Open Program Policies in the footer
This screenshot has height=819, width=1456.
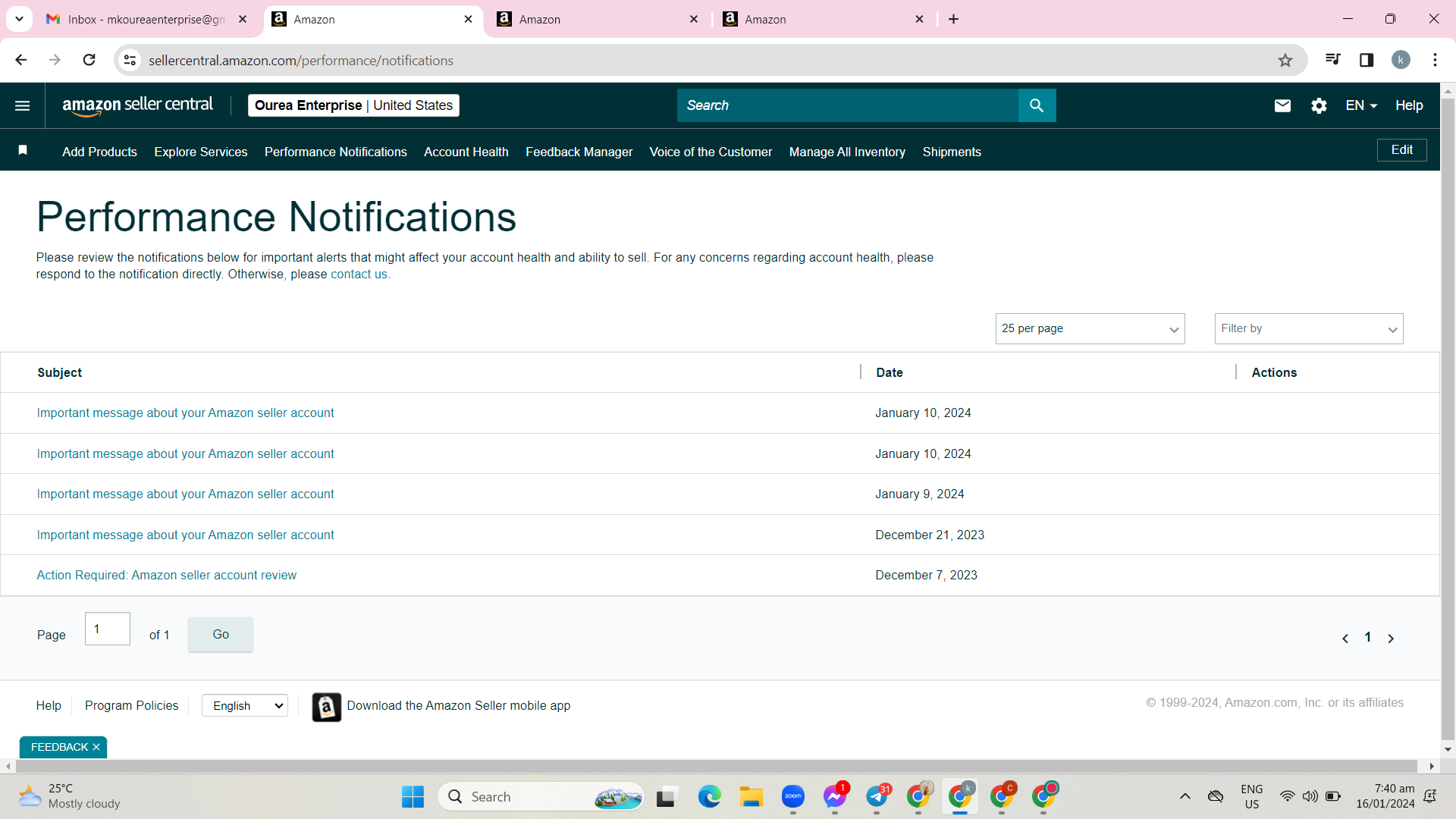pyautogui.click(x=131, y=706)
